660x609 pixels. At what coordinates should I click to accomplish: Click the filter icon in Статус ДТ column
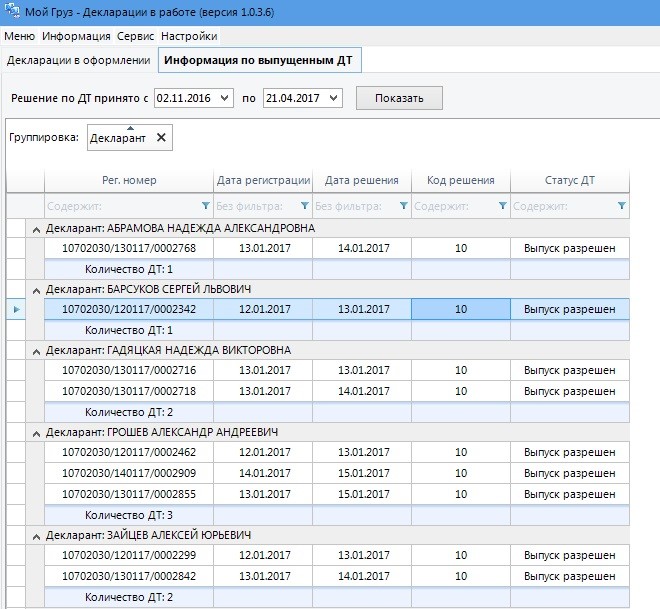621,206
